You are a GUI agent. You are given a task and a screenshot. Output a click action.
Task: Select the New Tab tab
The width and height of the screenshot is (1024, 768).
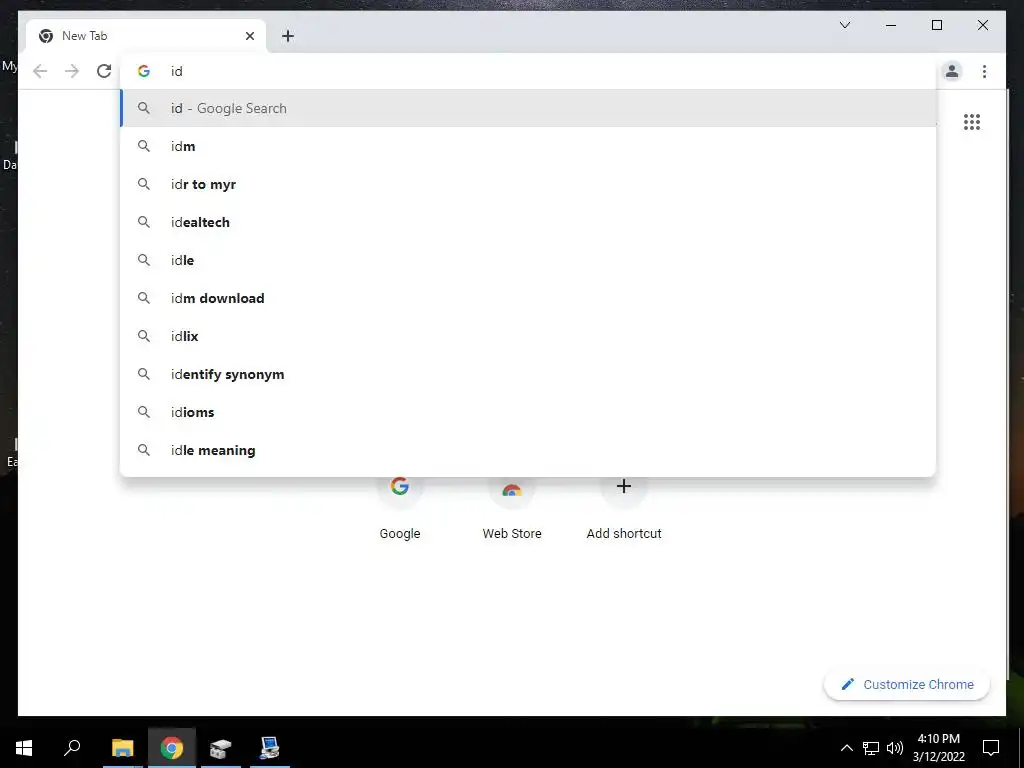(146, 36)
